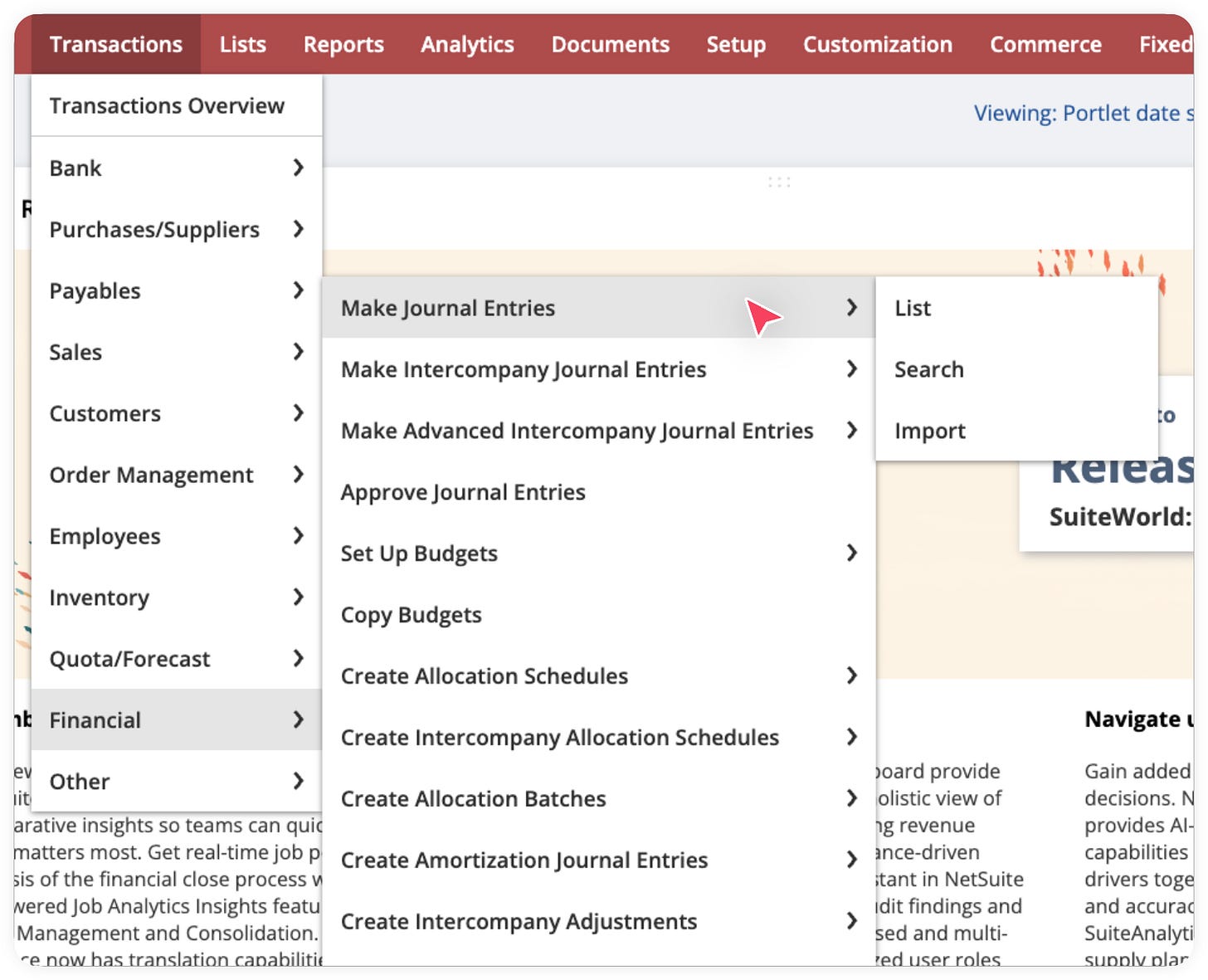Open the Lists menu
1208x980 pixels.
tap(243, 44)
